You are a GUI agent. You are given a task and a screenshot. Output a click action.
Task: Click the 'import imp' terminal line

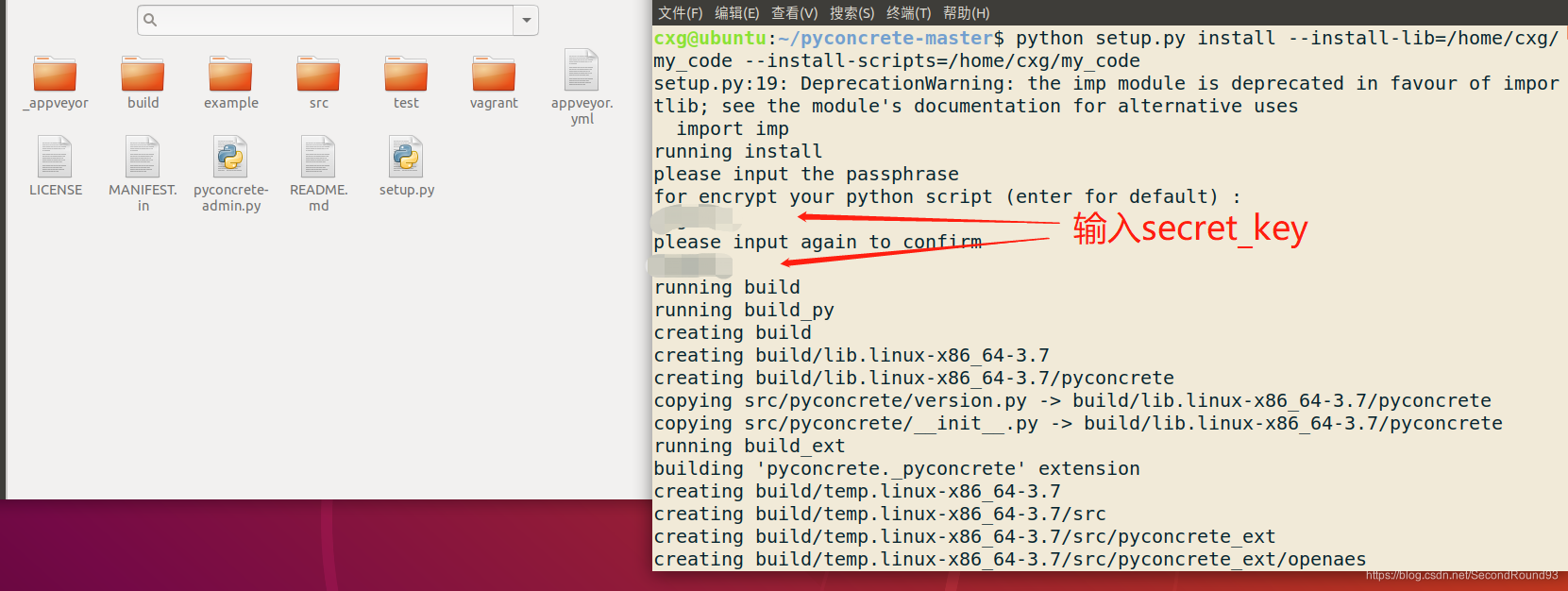(x=733, y=128)
